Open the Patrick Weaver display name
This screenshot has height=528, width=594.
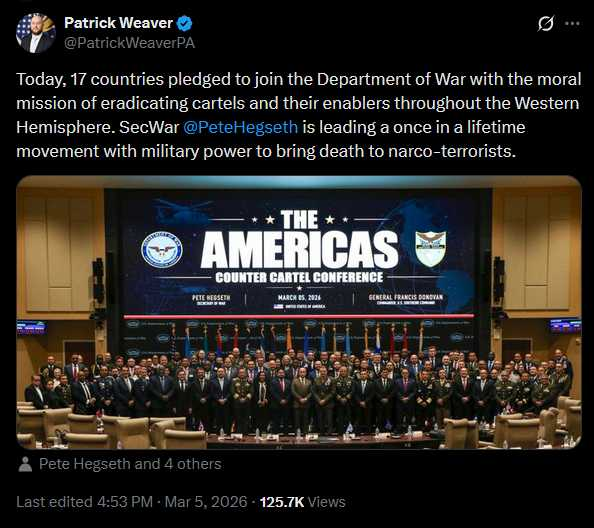(119, 23)
